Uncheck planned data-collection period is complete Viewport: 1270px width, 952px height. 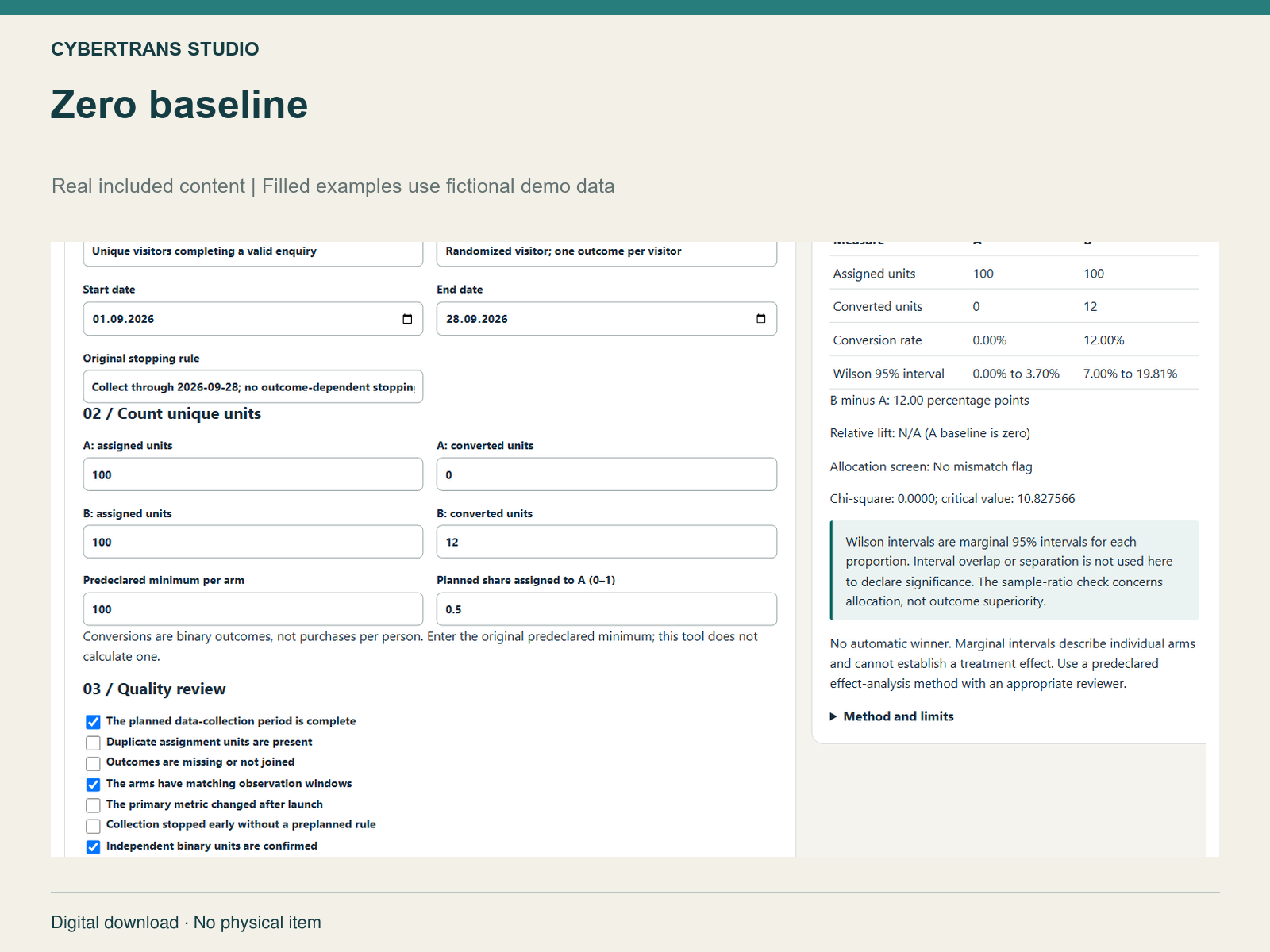(x=93, y=722)
